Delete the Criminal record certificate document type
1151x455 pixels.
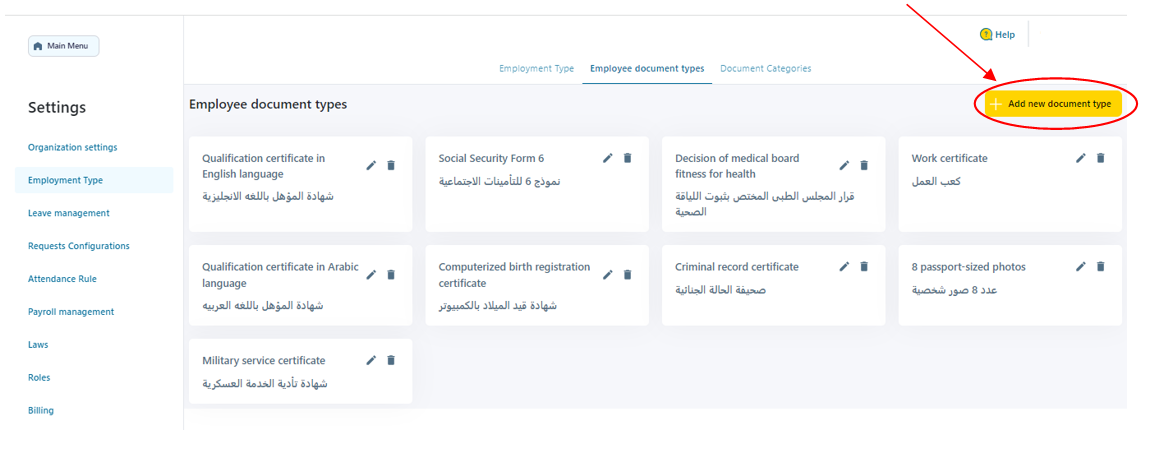(864, 266)
